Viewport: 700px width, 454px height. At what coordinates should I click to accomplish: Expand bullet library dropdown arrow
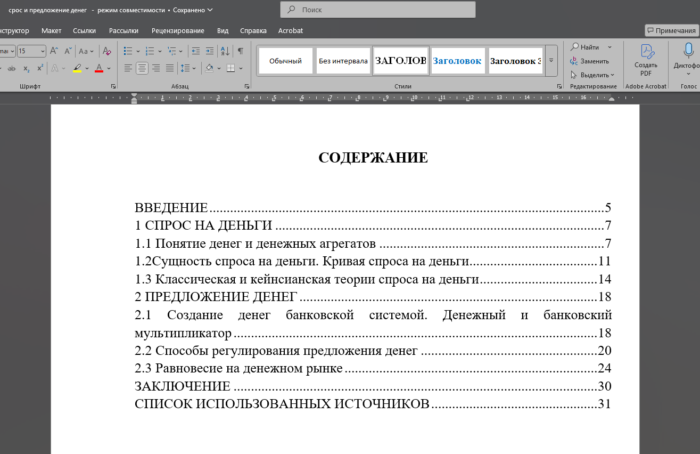[138, 51]
